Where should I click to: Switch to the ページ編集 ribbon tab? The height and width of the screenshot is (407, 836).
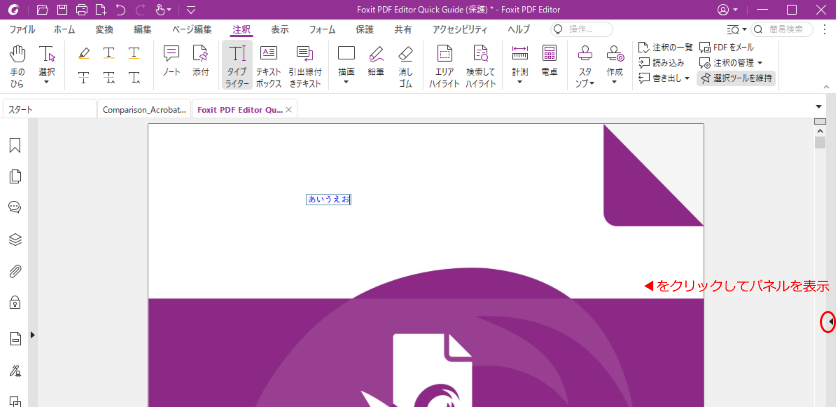[x=191, y=29]
